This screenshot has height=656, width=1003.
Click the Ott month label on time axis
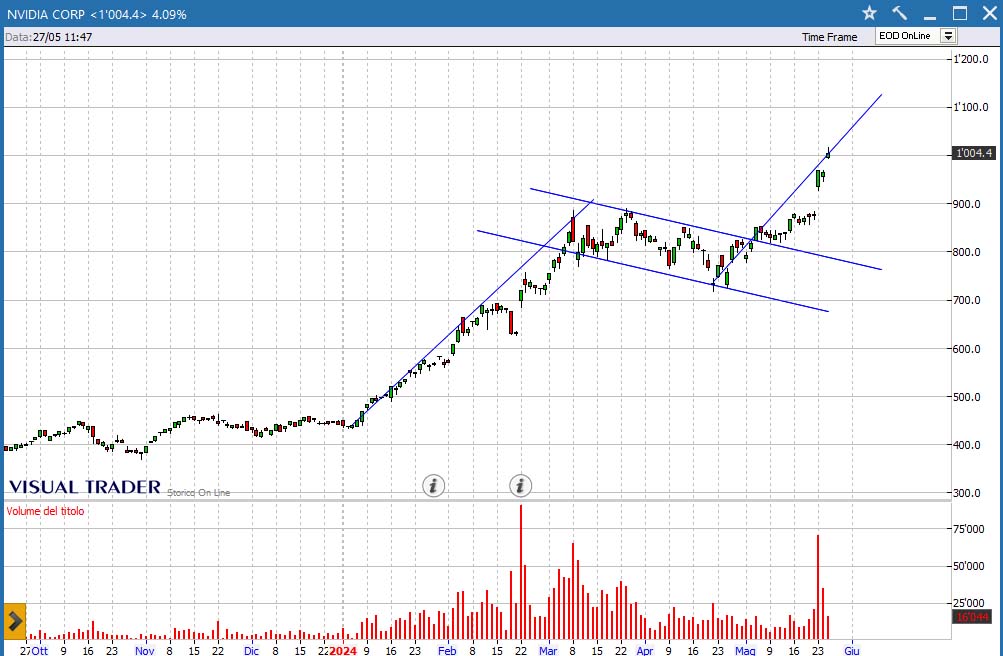[40, 650]
